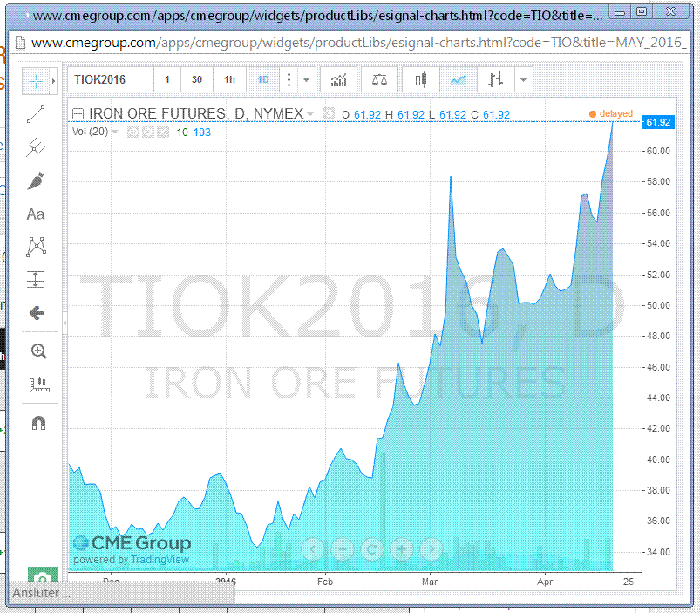
Task: Select the XABCD pattern tool
Action: (x=36, y=246)
